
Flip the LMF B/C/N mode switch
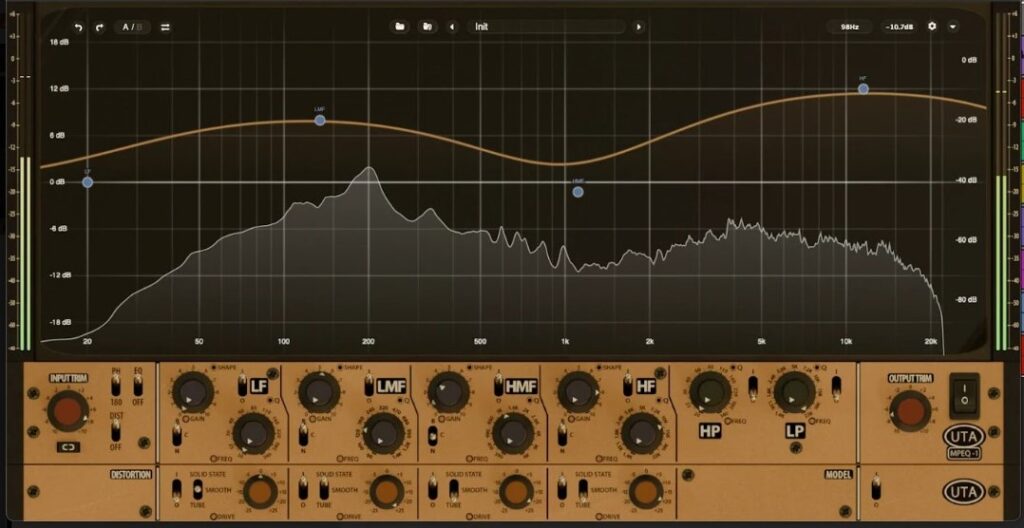coord(303,433)
